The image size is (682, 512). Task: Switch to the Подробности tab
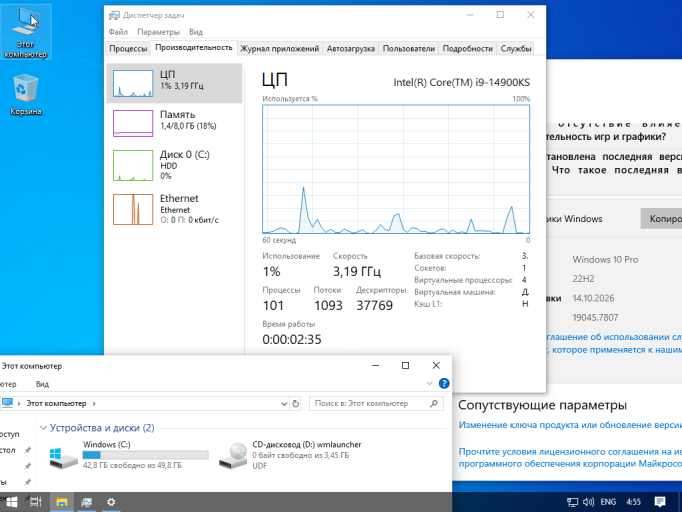[468, 48]
